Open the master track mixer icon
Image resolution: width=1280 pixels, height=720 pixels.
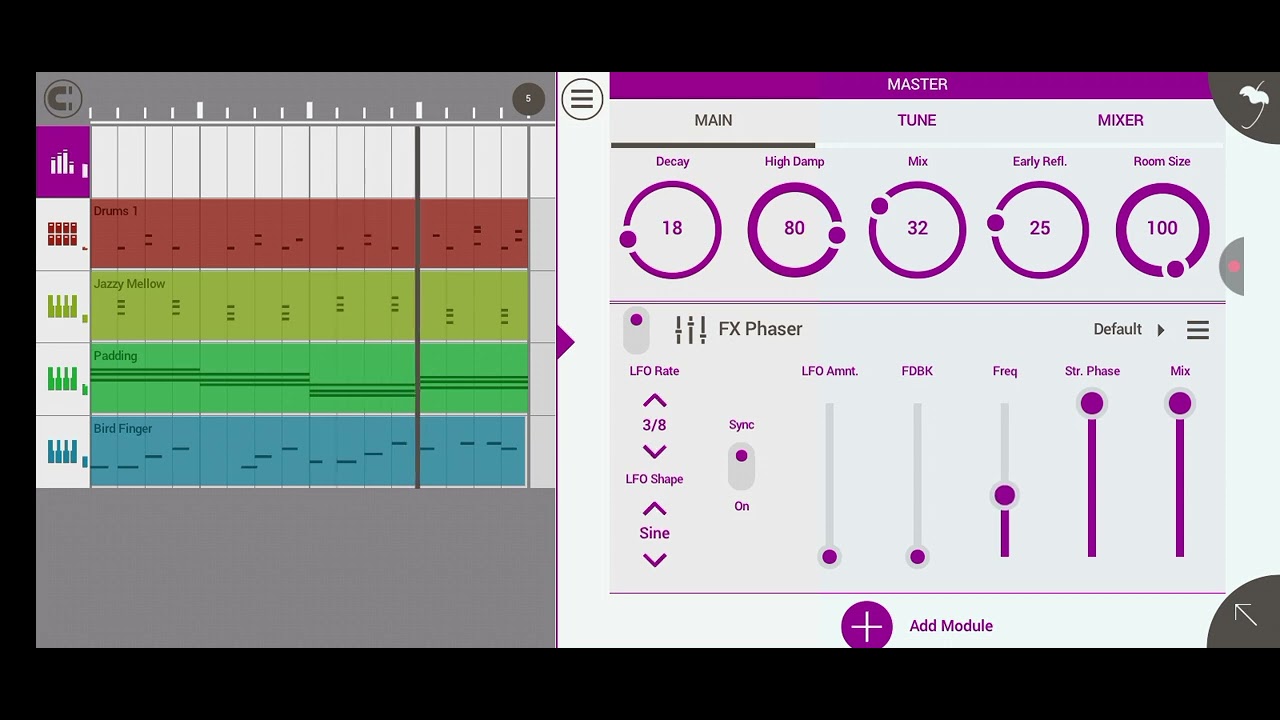pyautogui.click(x=63, y=162)
